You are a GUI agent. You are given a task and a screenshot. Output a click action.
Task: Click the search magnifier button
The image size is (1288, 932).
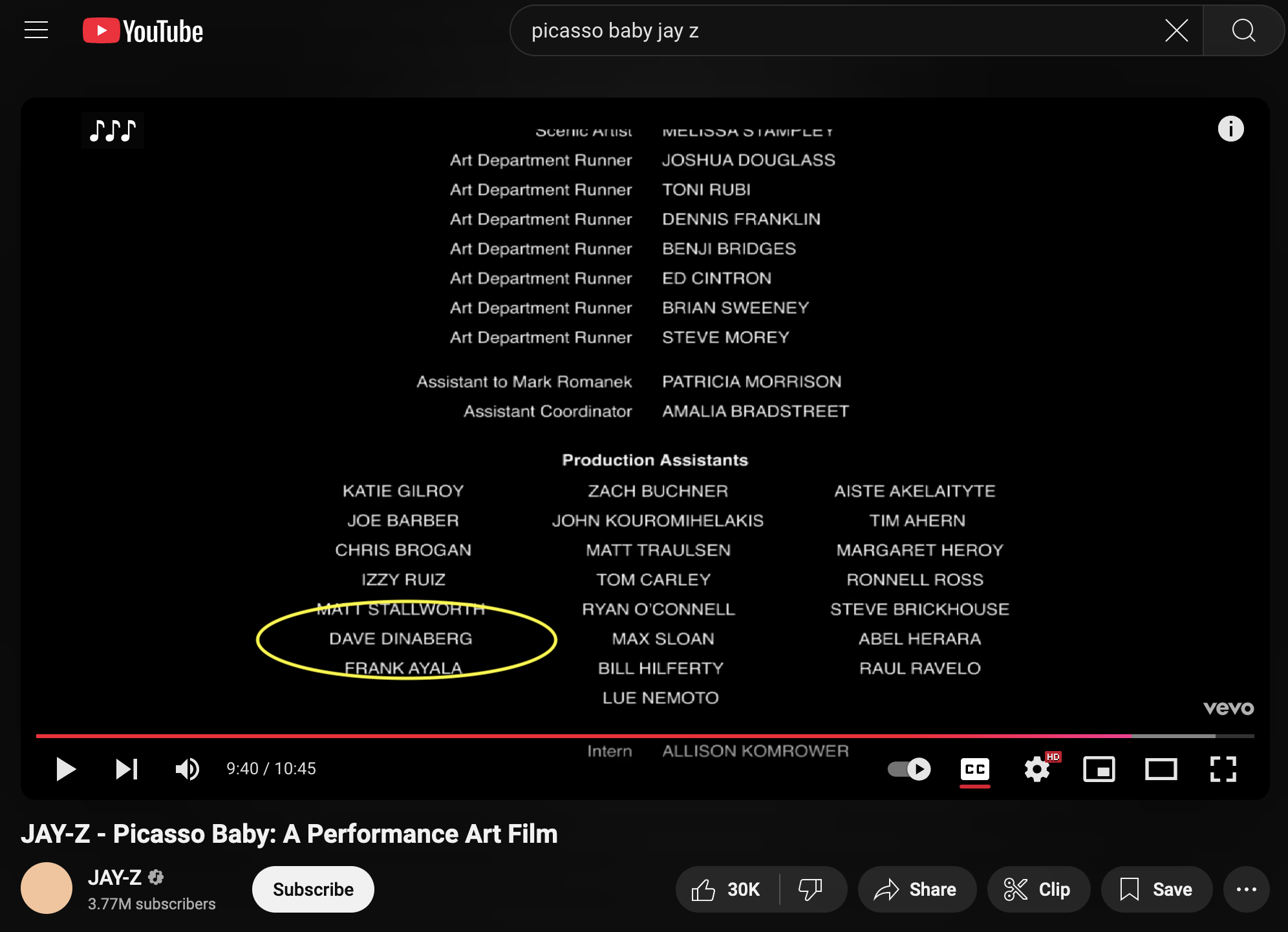tap(1243, 30)
